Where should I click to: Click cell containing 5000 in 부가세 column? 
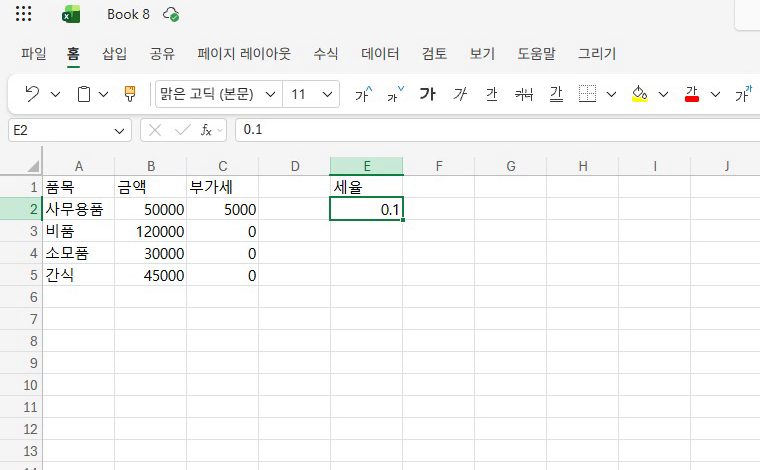point(222,209)
